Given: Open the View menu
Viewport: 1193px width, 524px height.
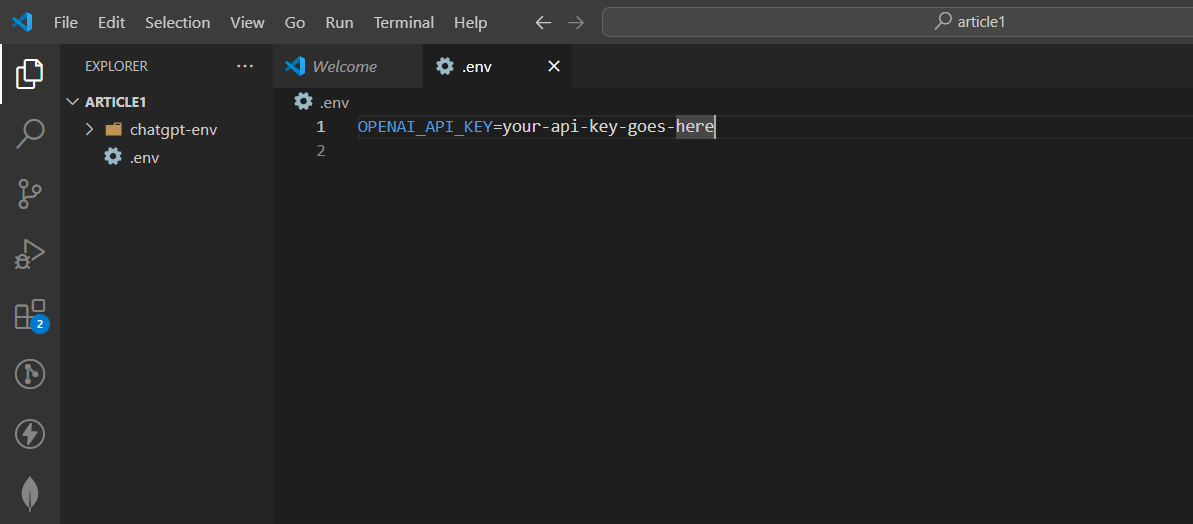Looking at the screenshot, I should (x=247, y=22).
